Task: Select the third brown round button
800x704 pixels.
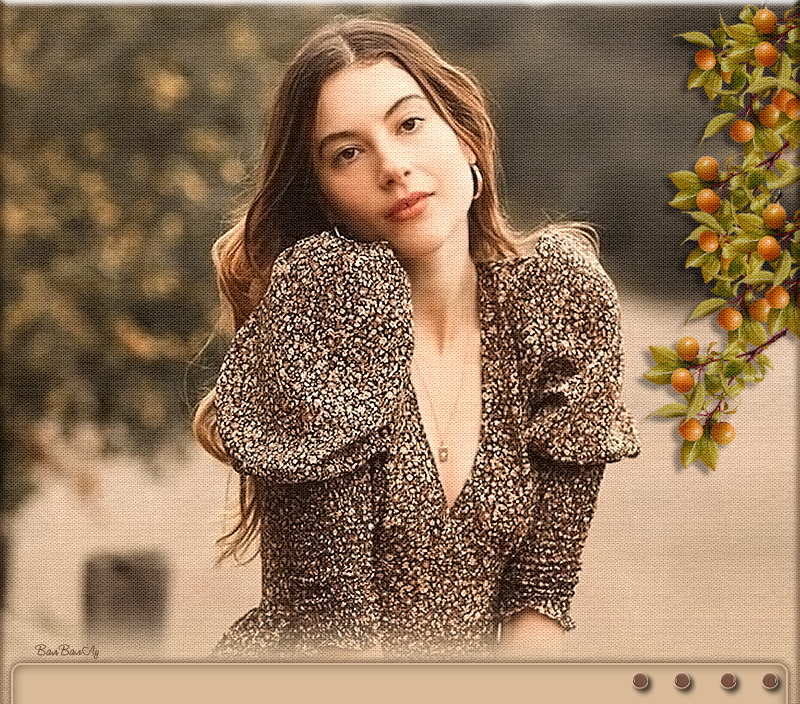Action: [728, 681]
